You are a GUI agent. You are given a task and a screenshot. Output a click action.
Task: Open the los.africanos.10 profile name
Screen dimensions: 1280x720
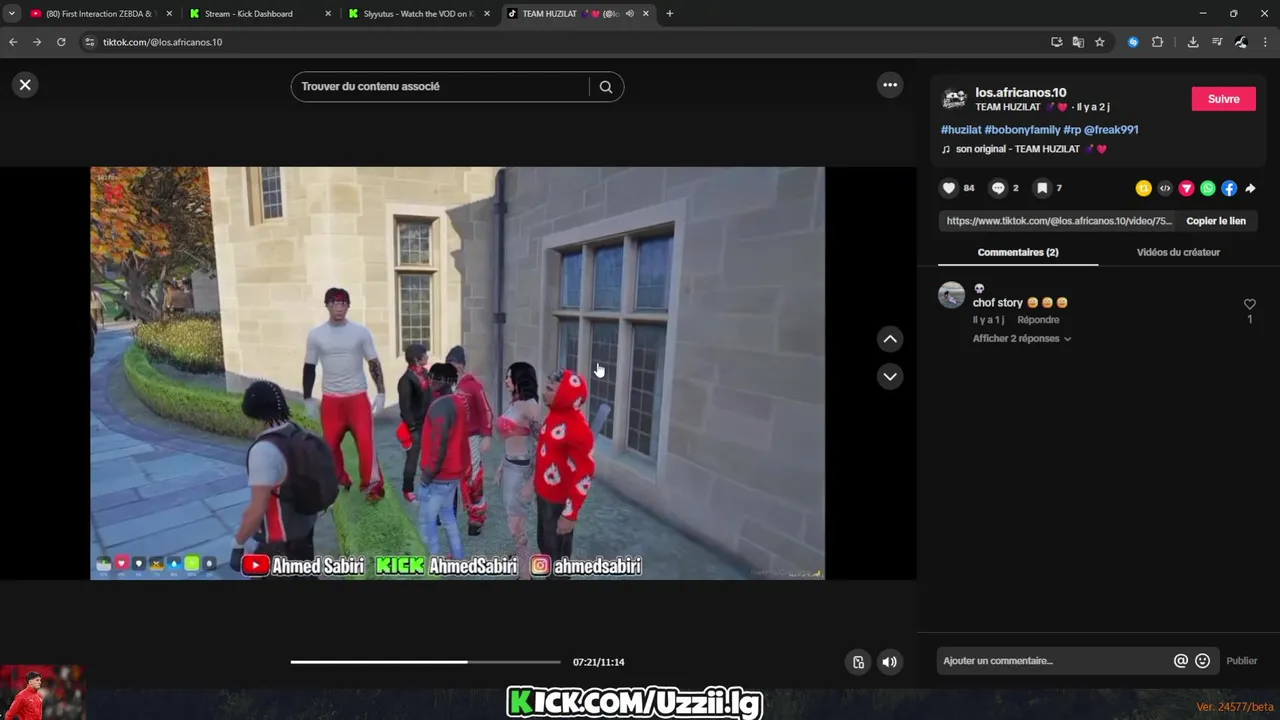pos(1021,93)
